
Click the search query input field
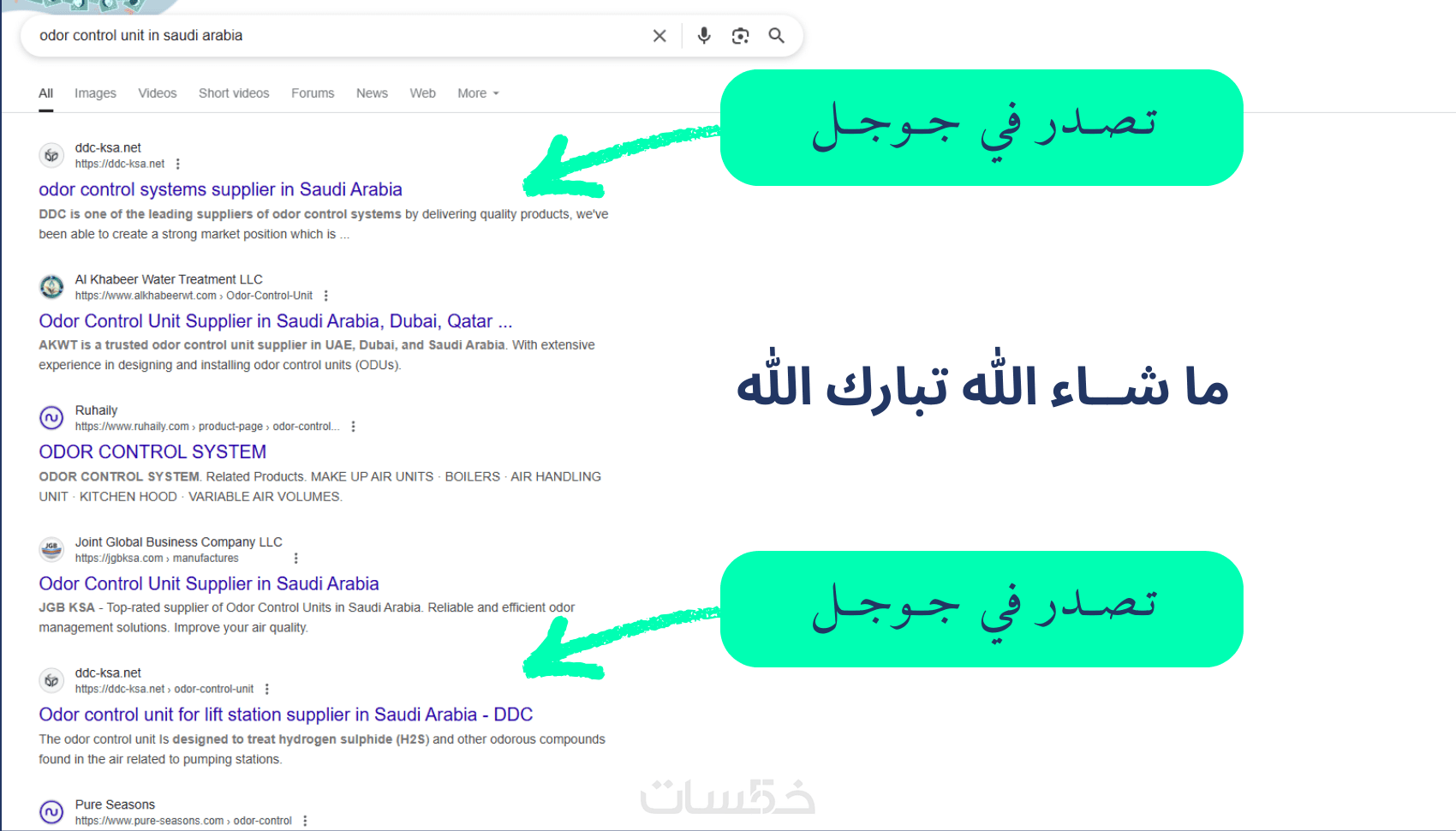click(338, 36)
